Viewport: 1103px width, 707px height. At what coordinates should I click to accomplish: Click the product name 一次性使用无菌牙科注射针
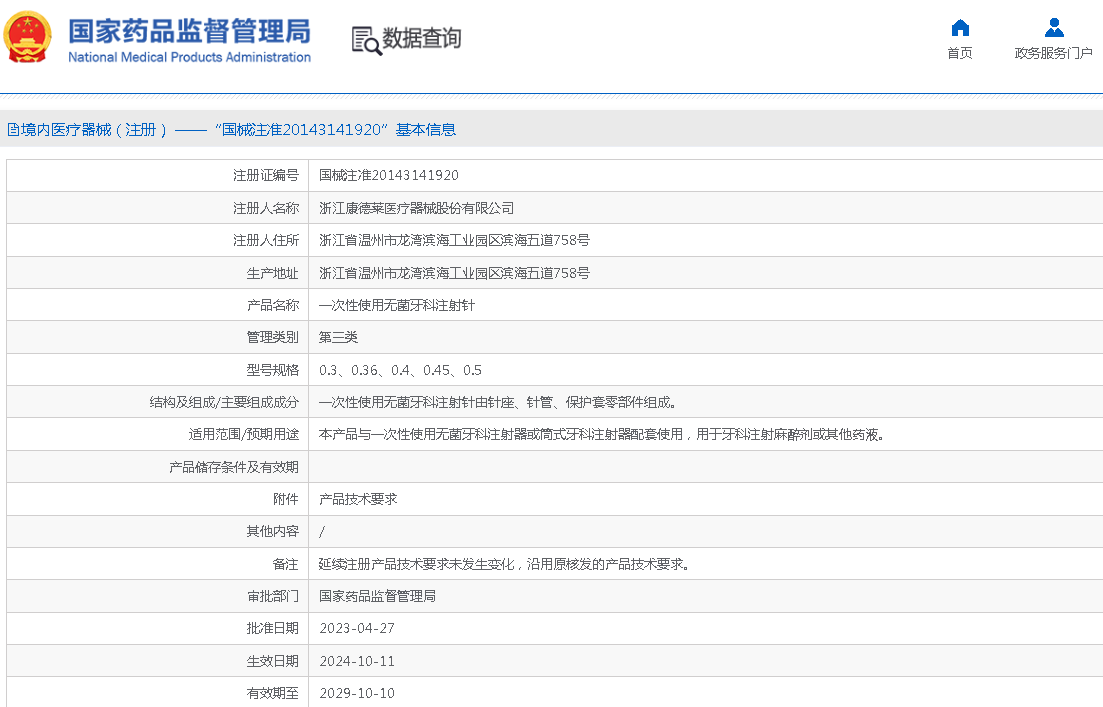[396, 305]
